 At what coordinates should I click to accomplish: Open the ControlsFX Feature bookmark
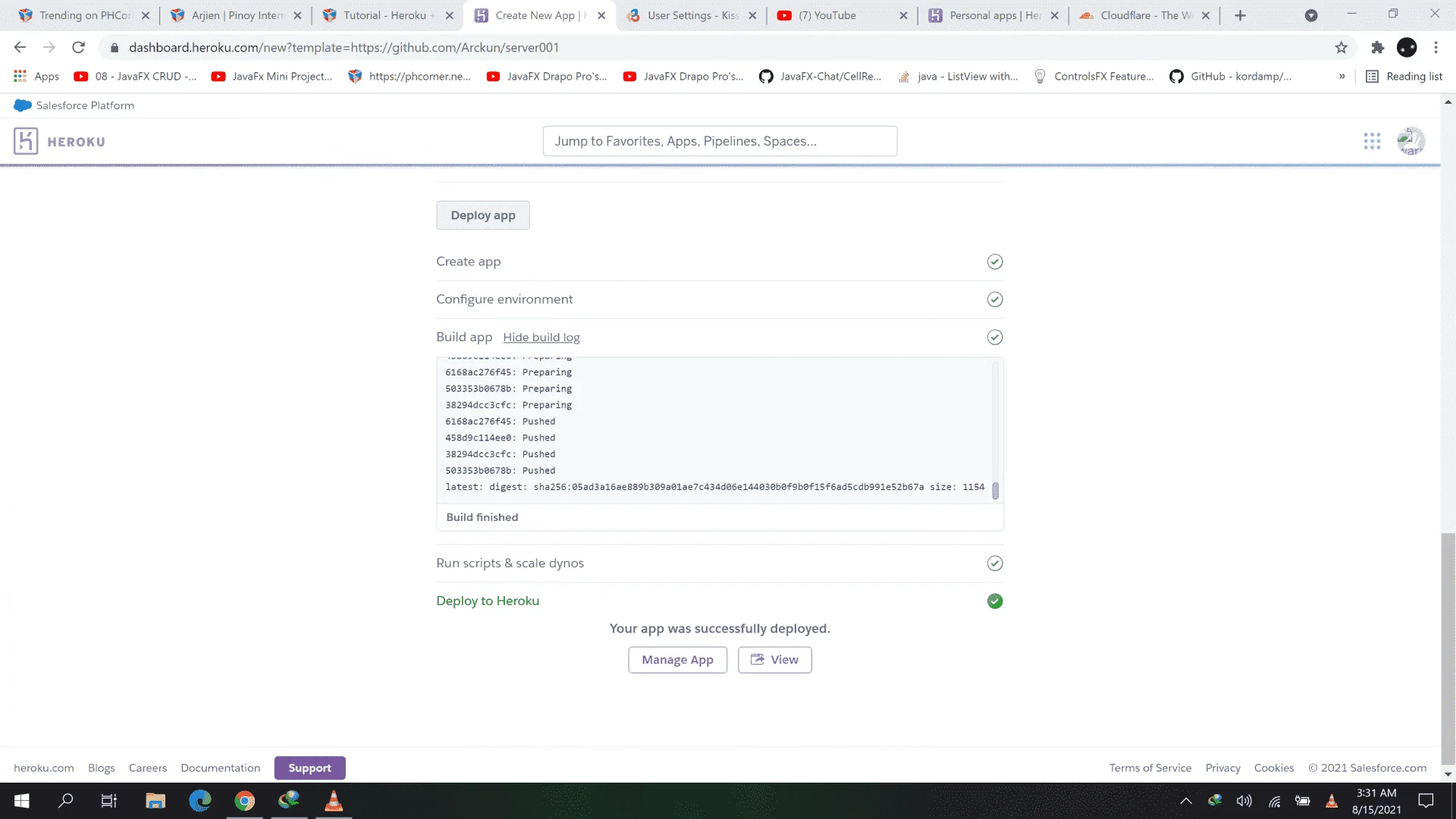point(1094,77)
